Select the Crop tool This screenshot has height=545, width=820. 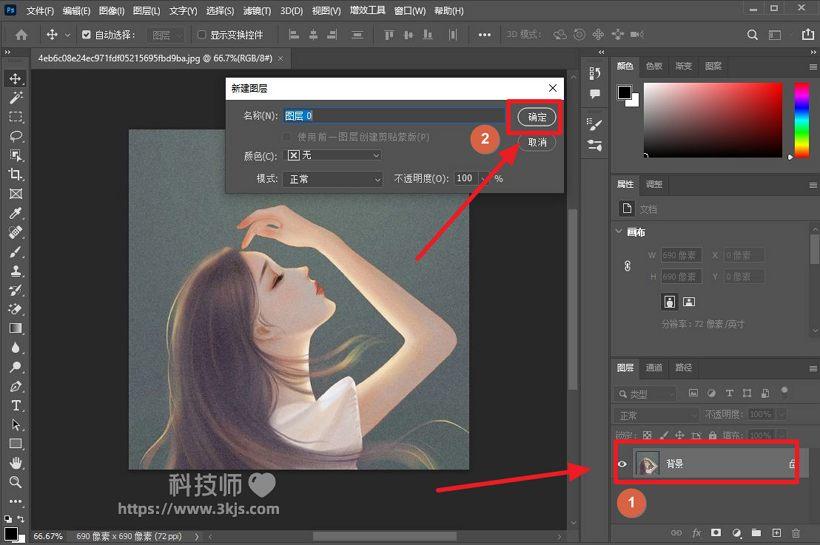(16, 175)
